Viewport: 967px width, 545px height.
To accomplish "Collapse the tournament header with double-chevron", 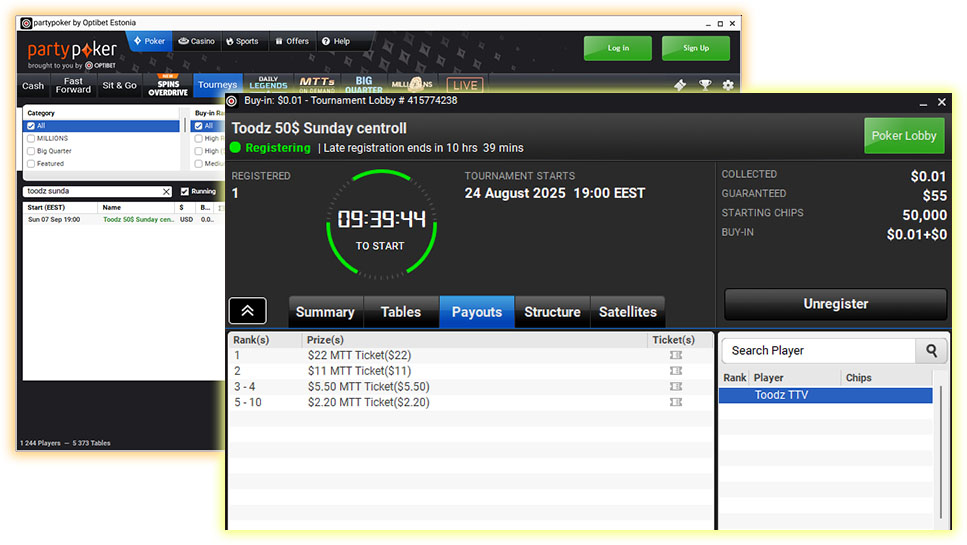I will tap(247, 311).
